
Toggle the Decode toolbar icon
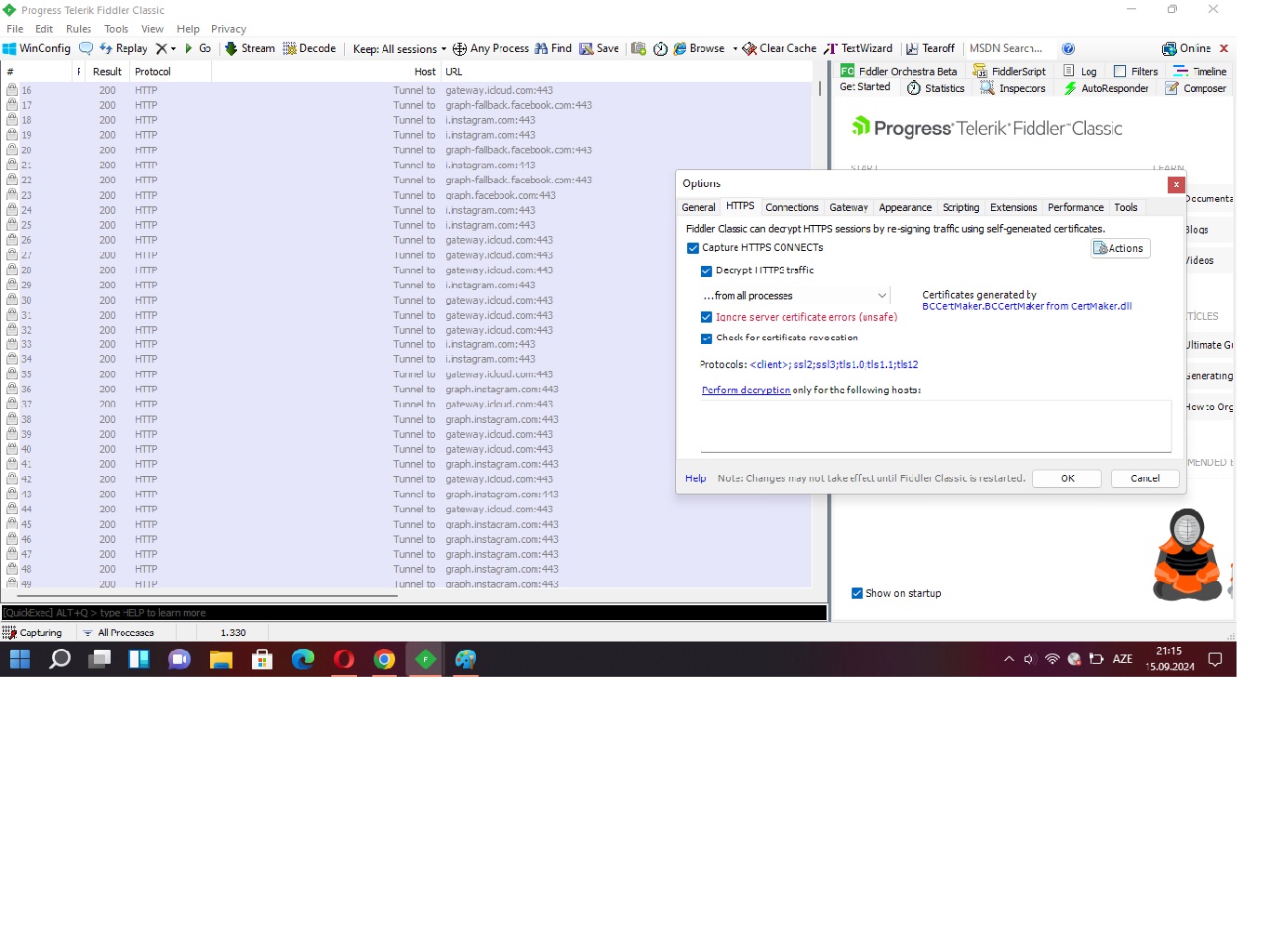click(289, 48)
